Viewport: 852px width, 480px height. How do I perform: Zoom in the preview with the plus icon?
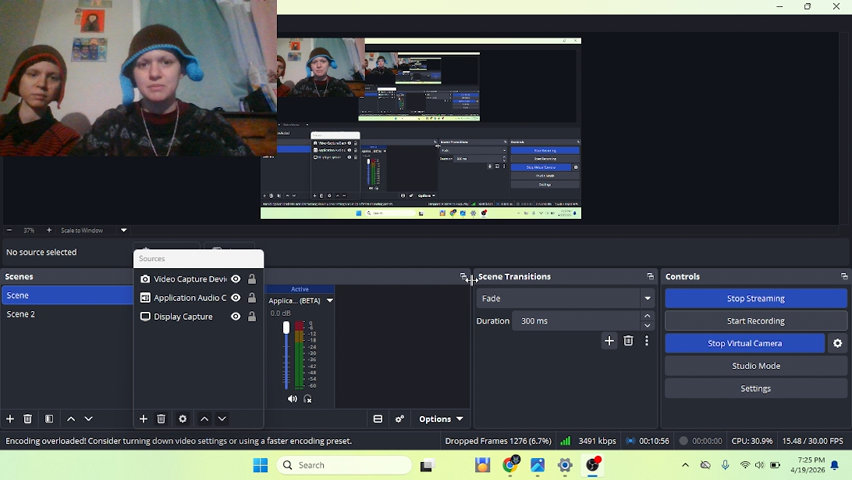(49, 230)
